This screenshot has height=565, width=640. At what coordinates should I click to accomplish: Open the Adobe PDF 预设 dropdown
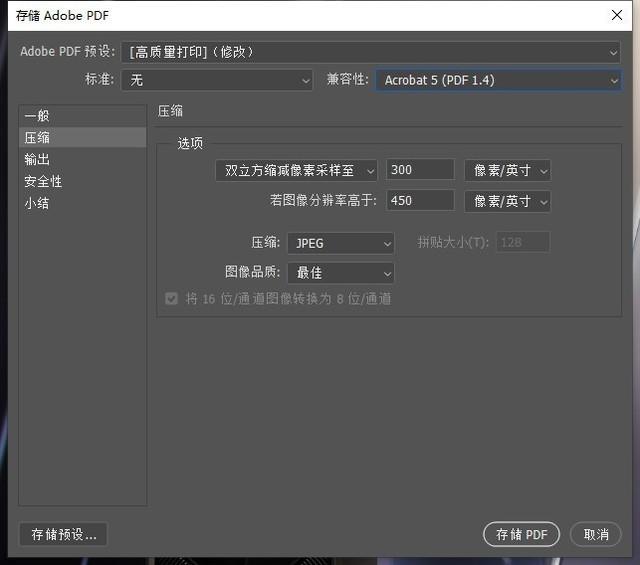371,52
